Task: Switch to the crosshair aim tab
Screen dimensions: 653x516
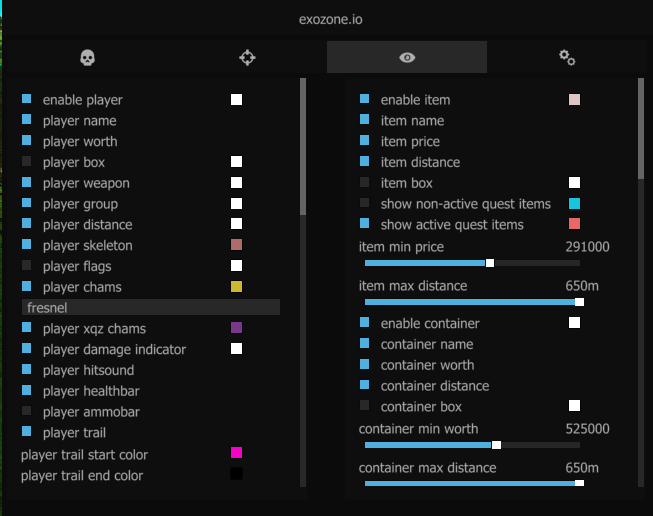Action: pos(247,58)
